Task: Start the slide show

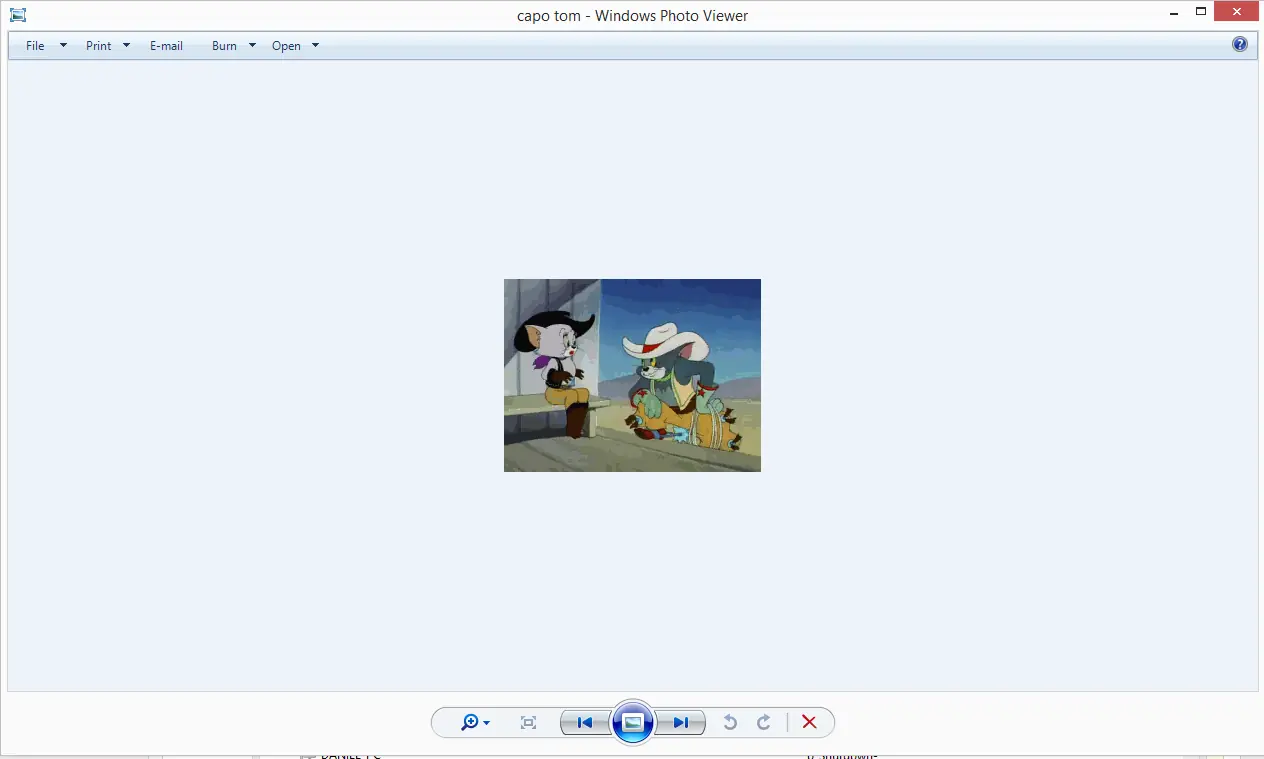Action: [x=632, y=722]
